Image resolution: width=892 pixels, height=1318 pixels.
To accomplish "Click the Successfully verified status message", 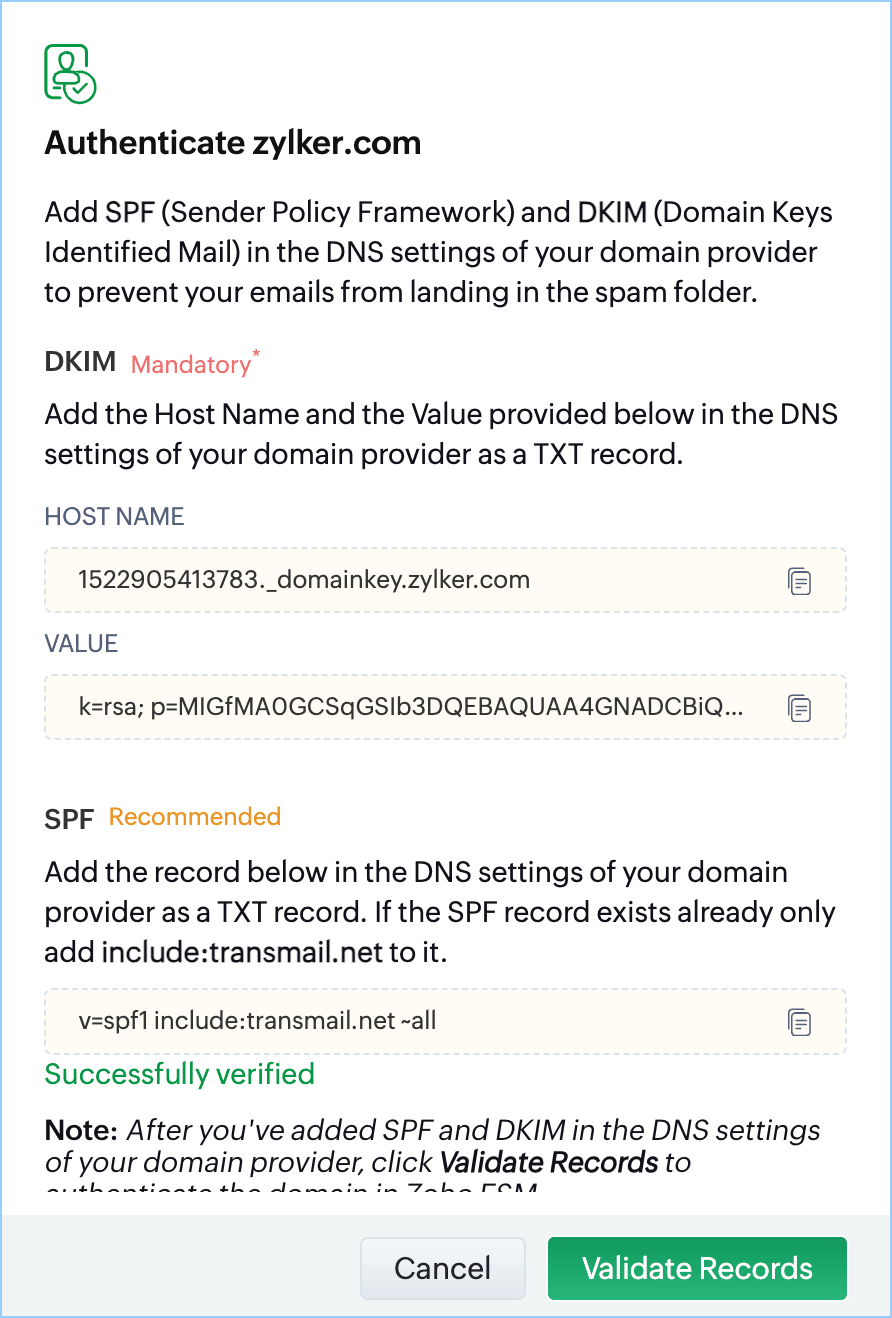I will tap(180, 1075).
